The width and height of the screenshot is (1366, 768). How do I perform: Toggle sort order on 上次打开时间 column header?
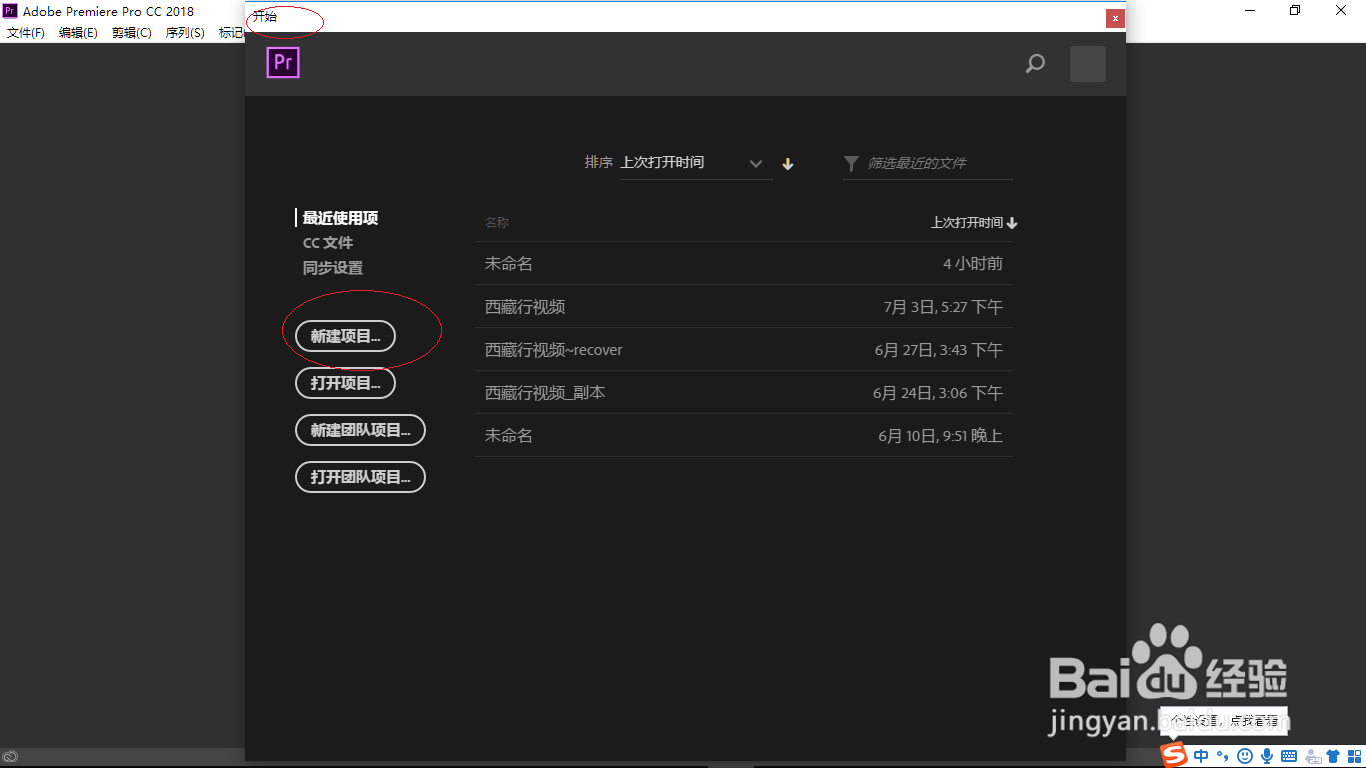pyautogui.click(x=974, y=222)
